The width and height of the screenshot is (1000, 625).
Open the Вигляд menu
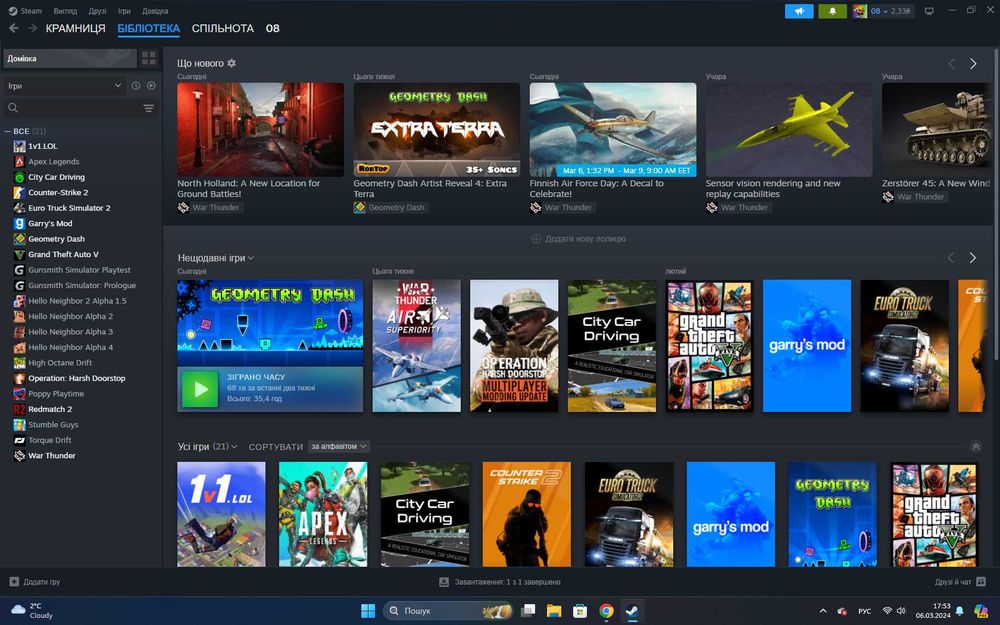point(65,11)
